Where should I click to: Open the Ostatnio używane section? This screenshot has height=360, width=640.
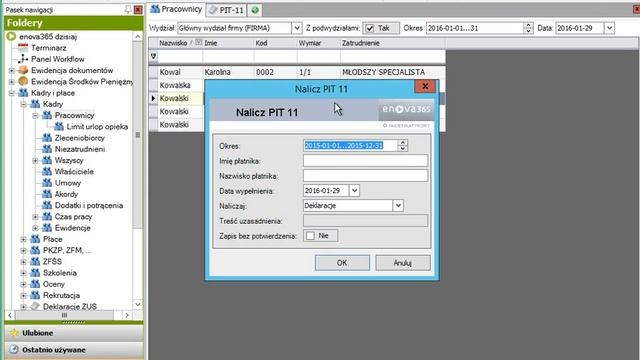coord(74,350)
